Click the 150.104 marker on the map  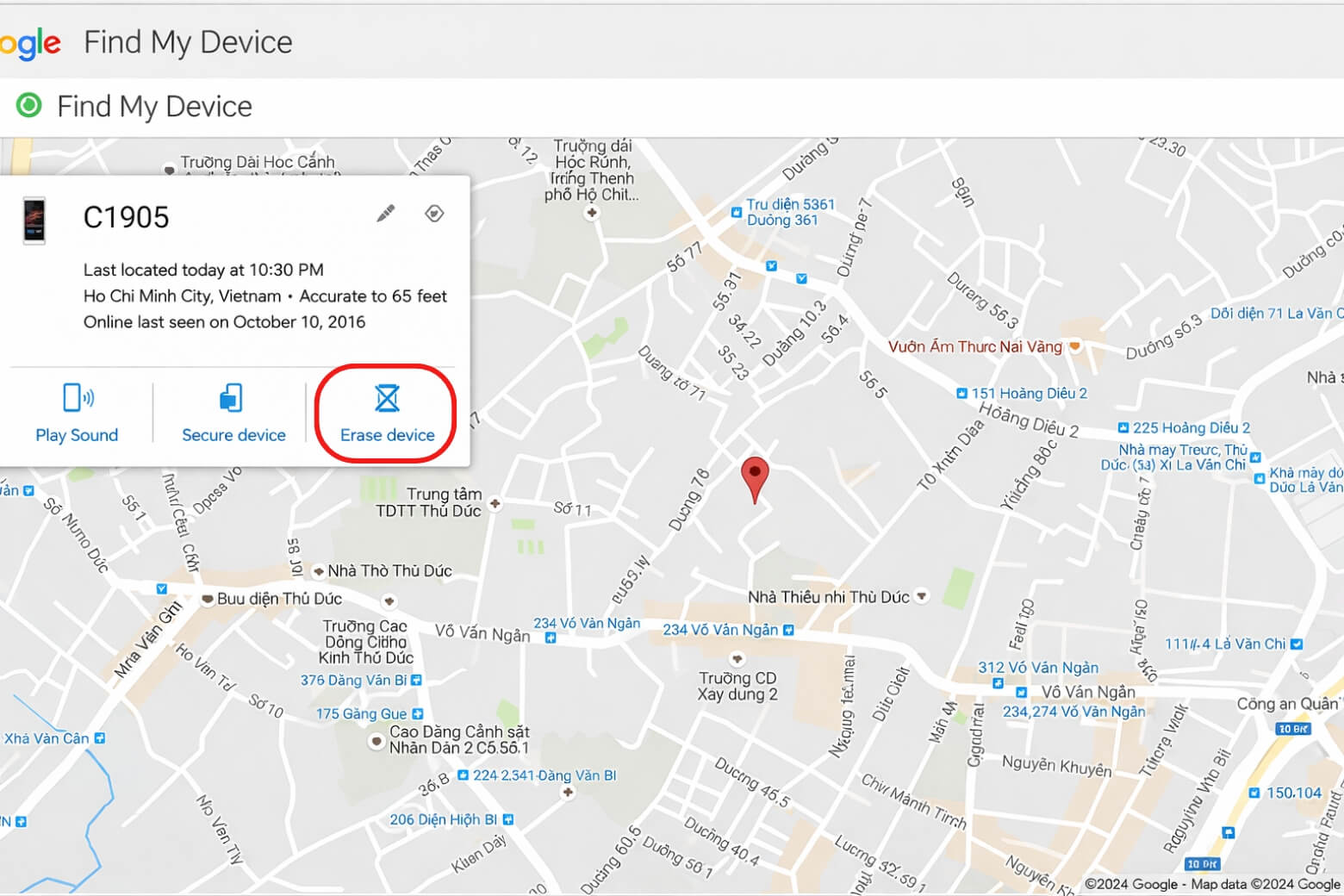click(x=1254, y=792)
